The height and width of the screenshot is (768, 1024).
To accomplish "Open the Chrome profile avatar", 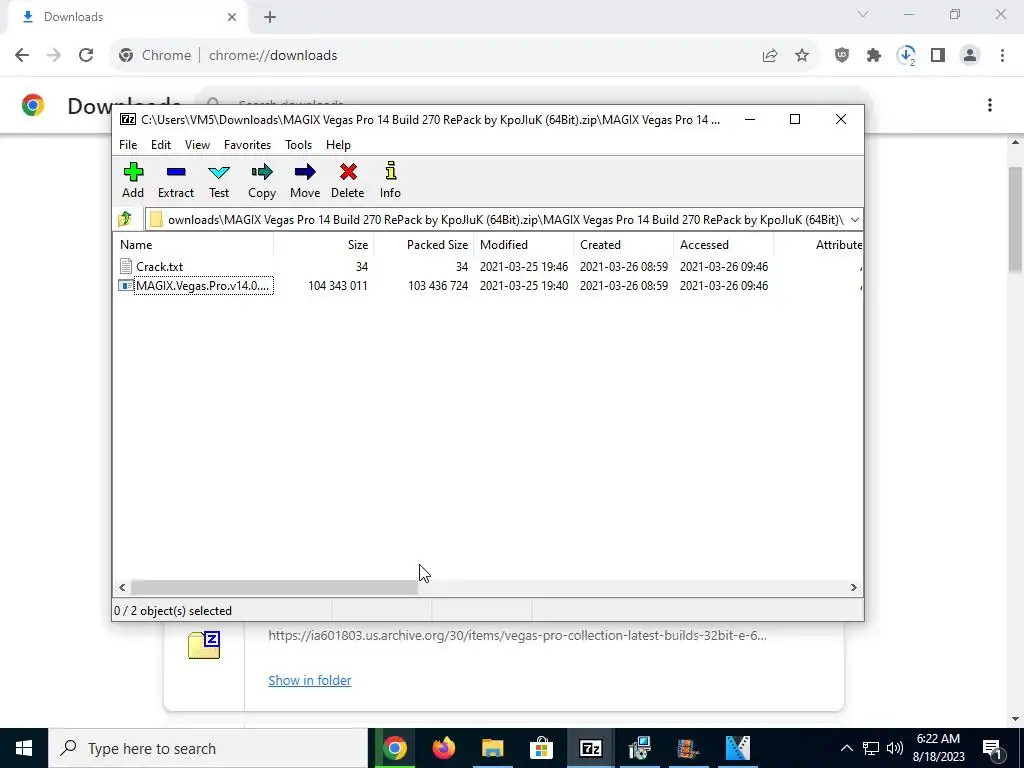I will (970, 56).
